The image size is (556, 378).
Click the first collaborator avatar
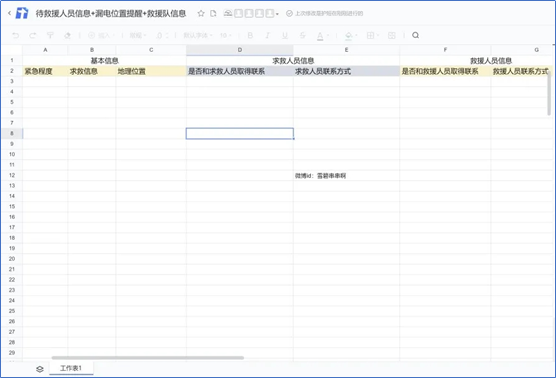239,13
